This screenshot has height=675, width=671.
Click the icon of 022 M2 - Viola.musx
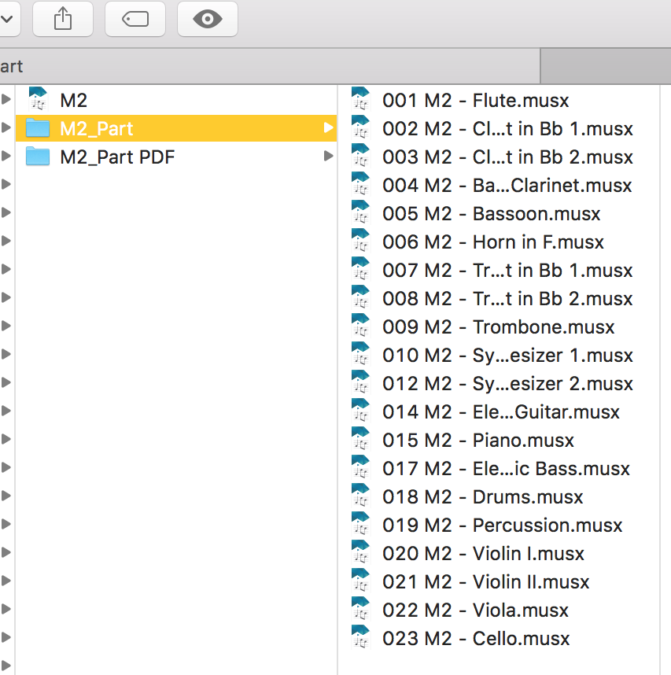click(361, 609)
